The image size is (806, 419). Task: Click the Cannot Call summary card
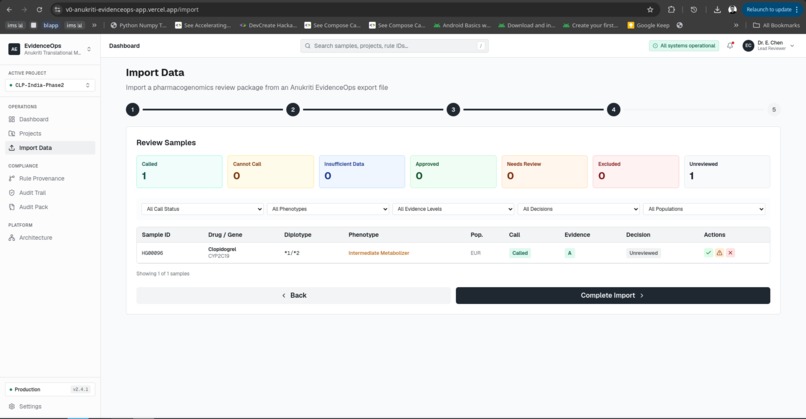(270, 172)
